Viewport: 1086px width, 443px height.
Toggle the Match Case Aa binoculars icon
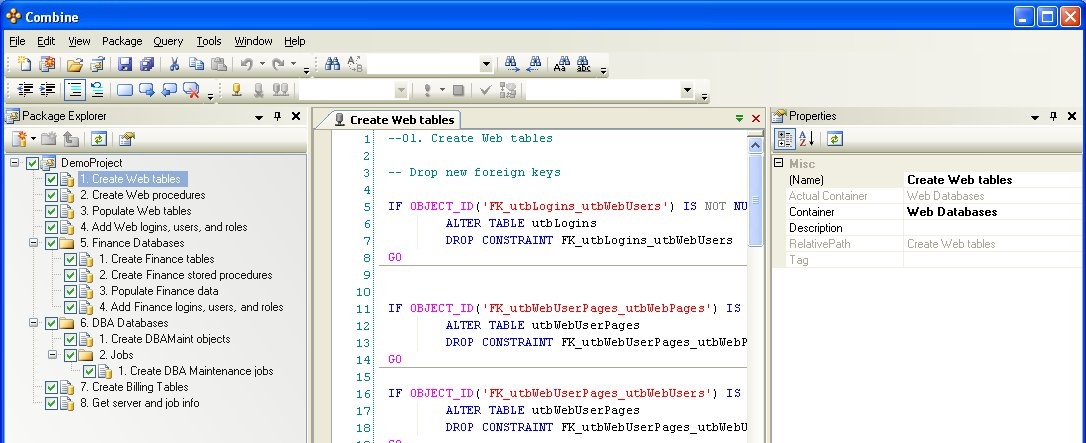562,64
